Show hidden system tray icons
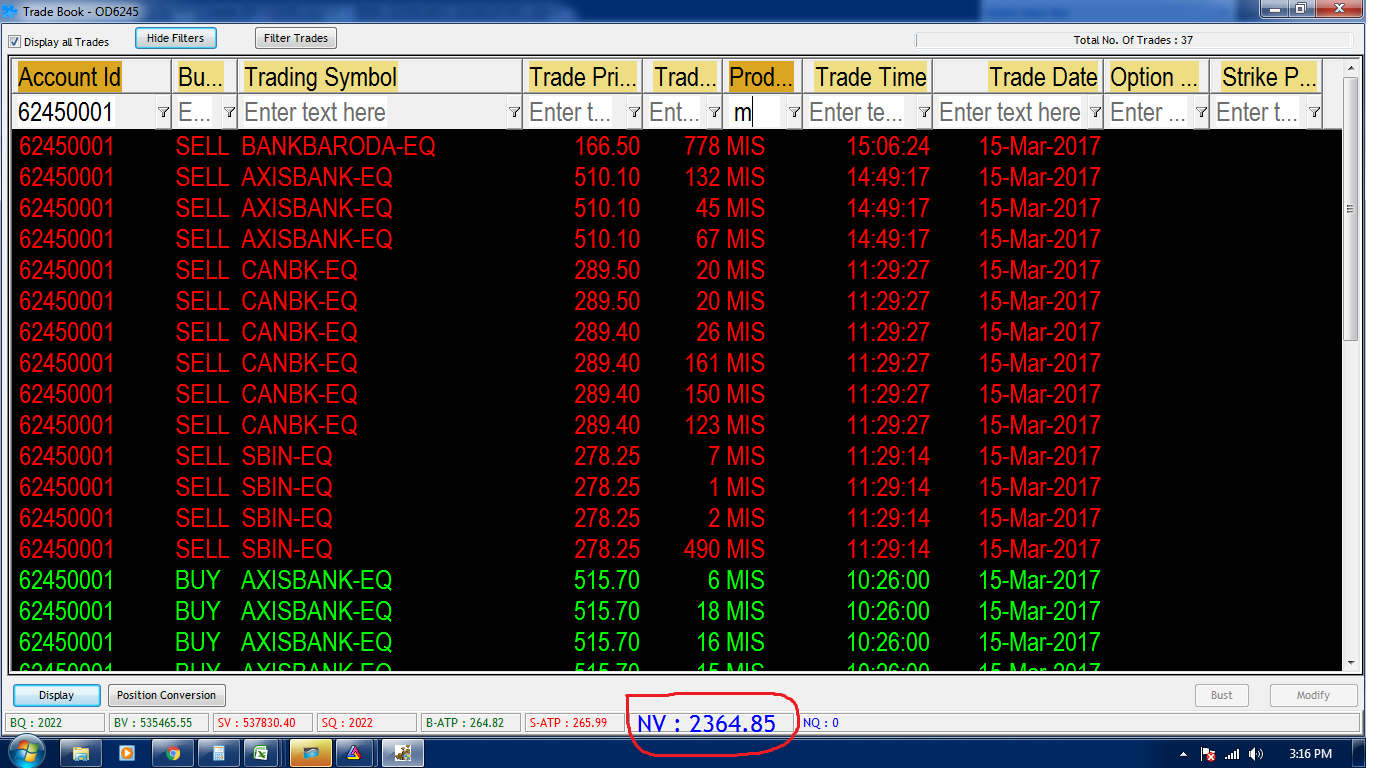Viewport: 1380px width, 768px height. (x=1183, y=754)
